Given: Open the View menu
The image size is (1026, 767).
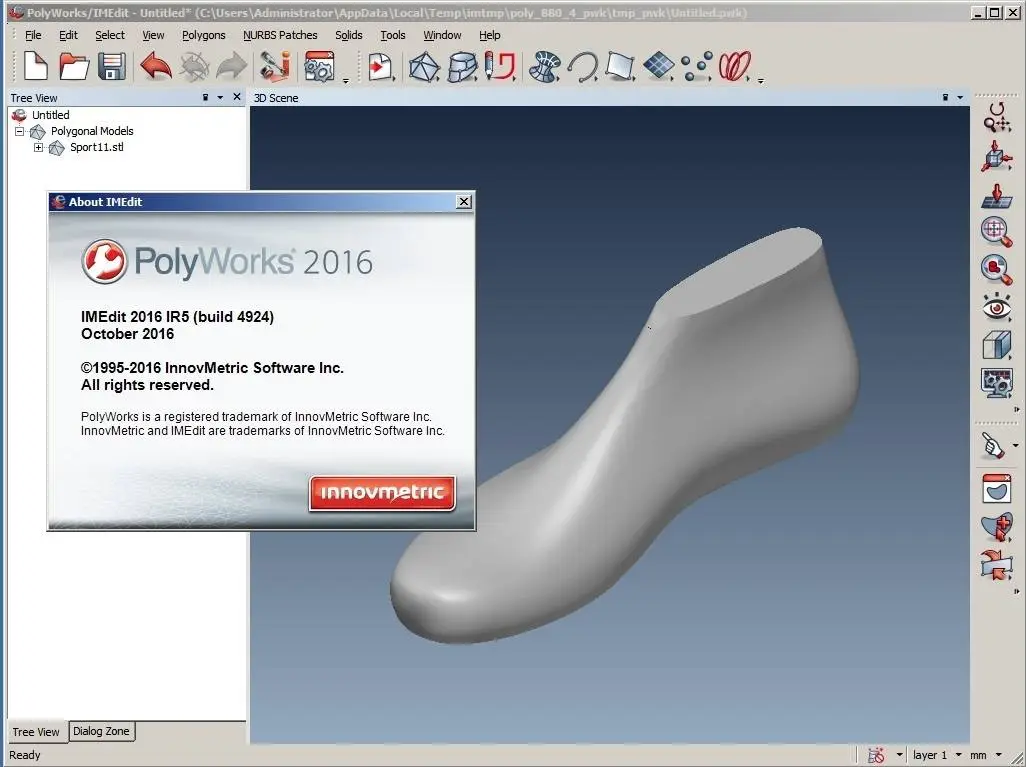Looking at the screenshot, I should (153, 35).
